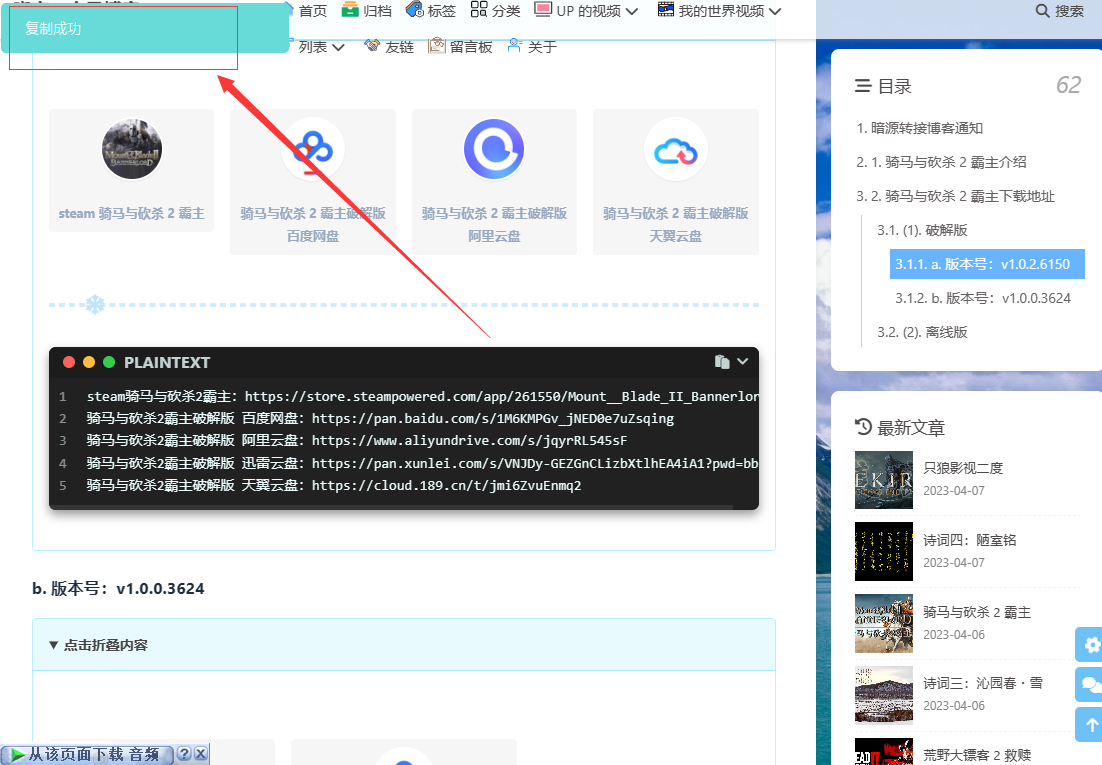
Task: Copy the PLAINTEXT code block contents
Action: coord(721,362)
